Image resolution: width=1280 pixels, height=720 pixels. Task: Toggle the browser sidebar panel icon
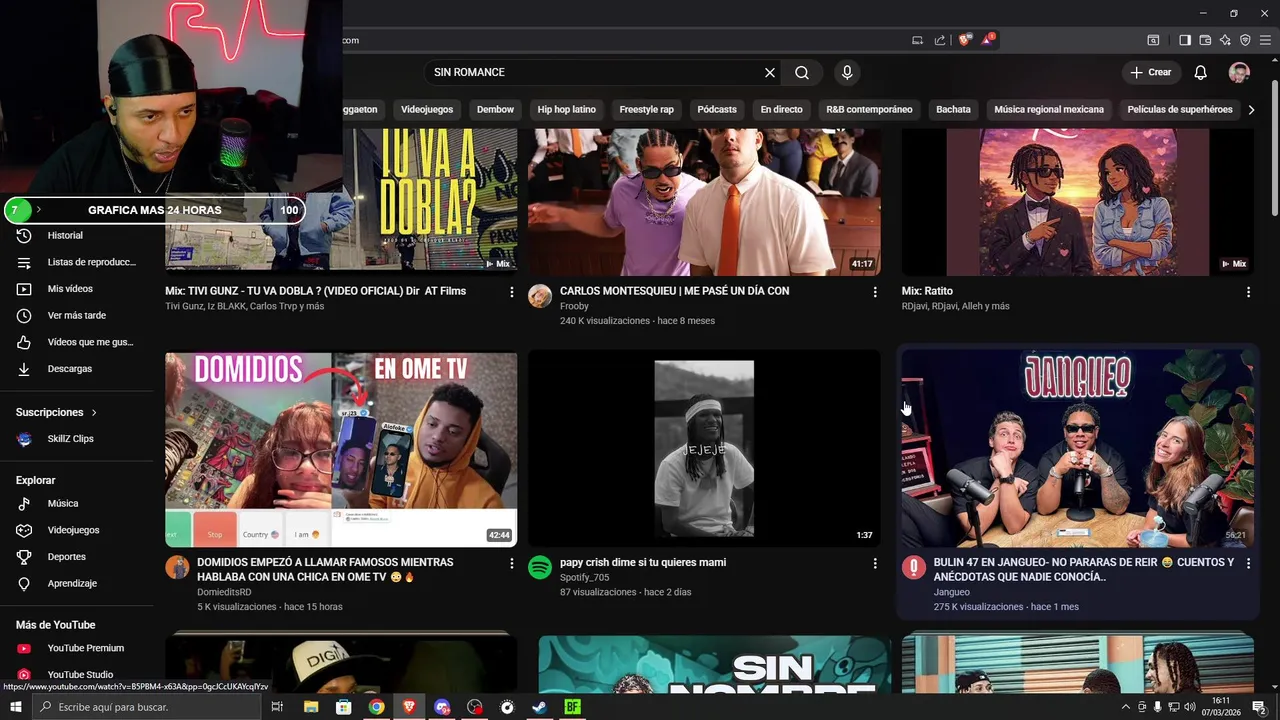(x=1185, y=40)
